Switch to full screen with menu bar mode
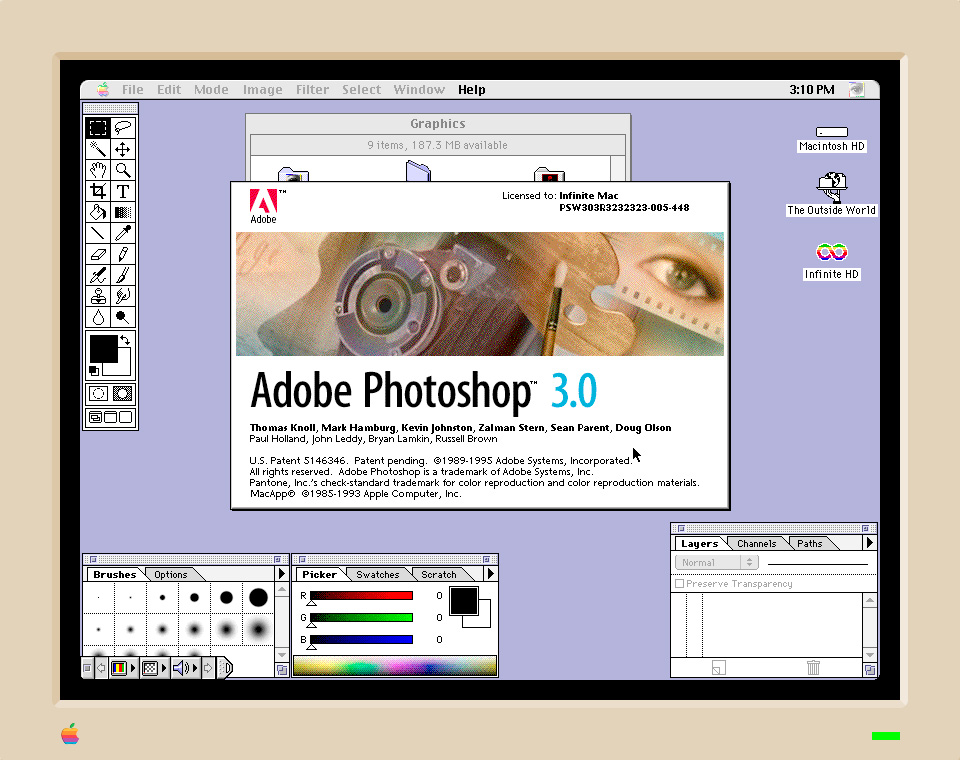 [110, 417]
